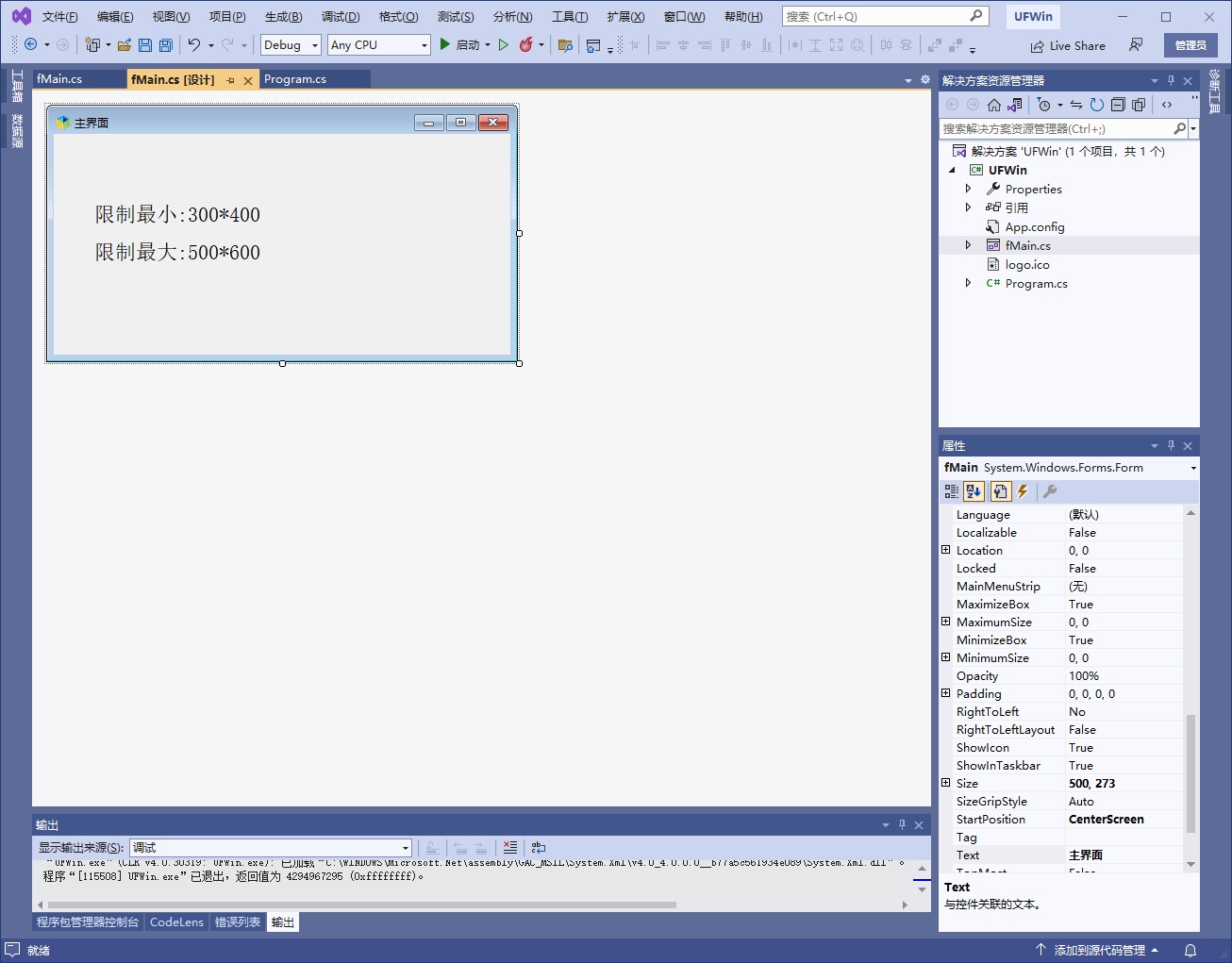The image size is (1232, 963).
Task: Pin the fMain.cs design tab
Action: point(230,81)
